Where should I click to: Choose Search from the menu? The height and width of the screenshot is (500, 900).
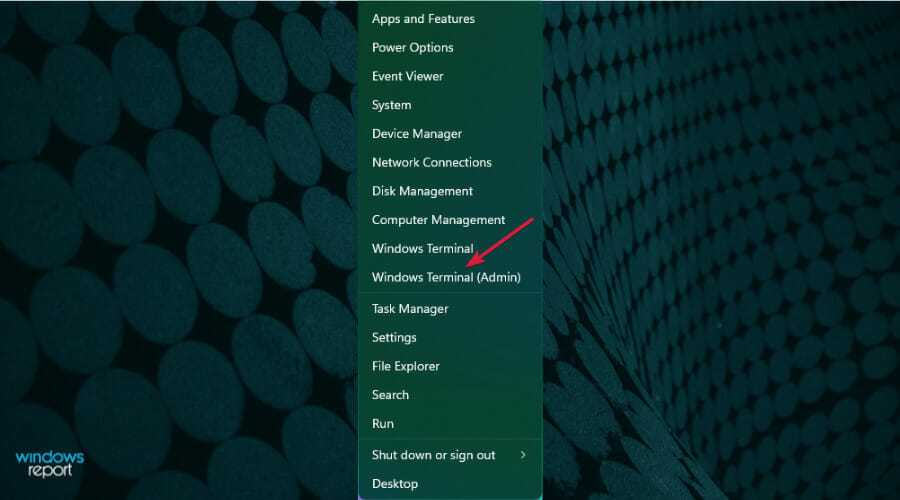pos(390,395)
